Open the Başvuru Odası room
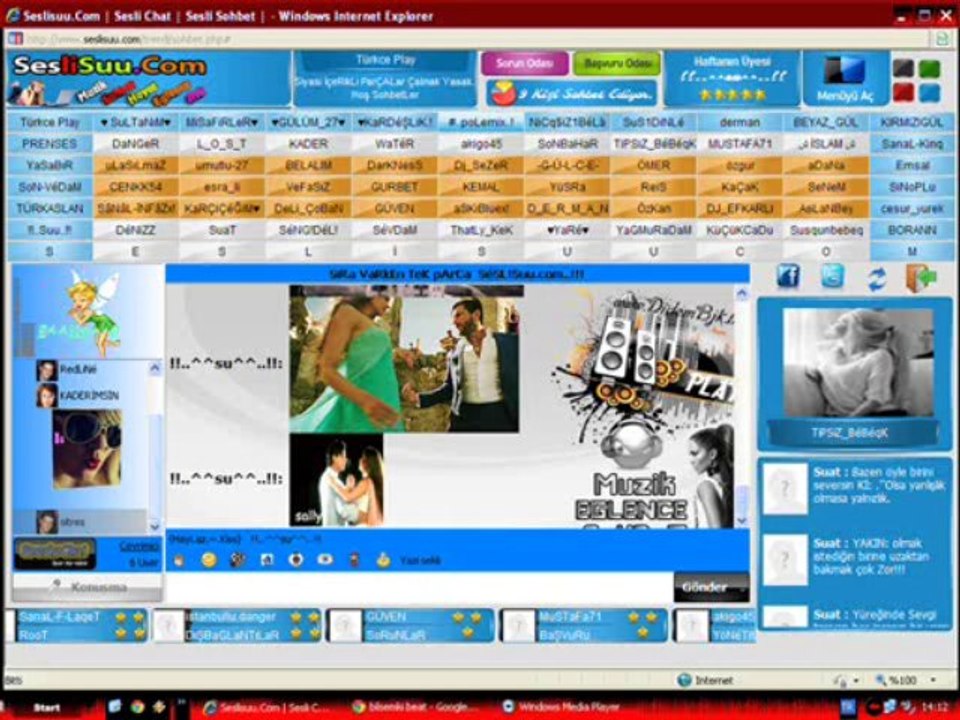The image size is (960, 720). pos(617,64)
